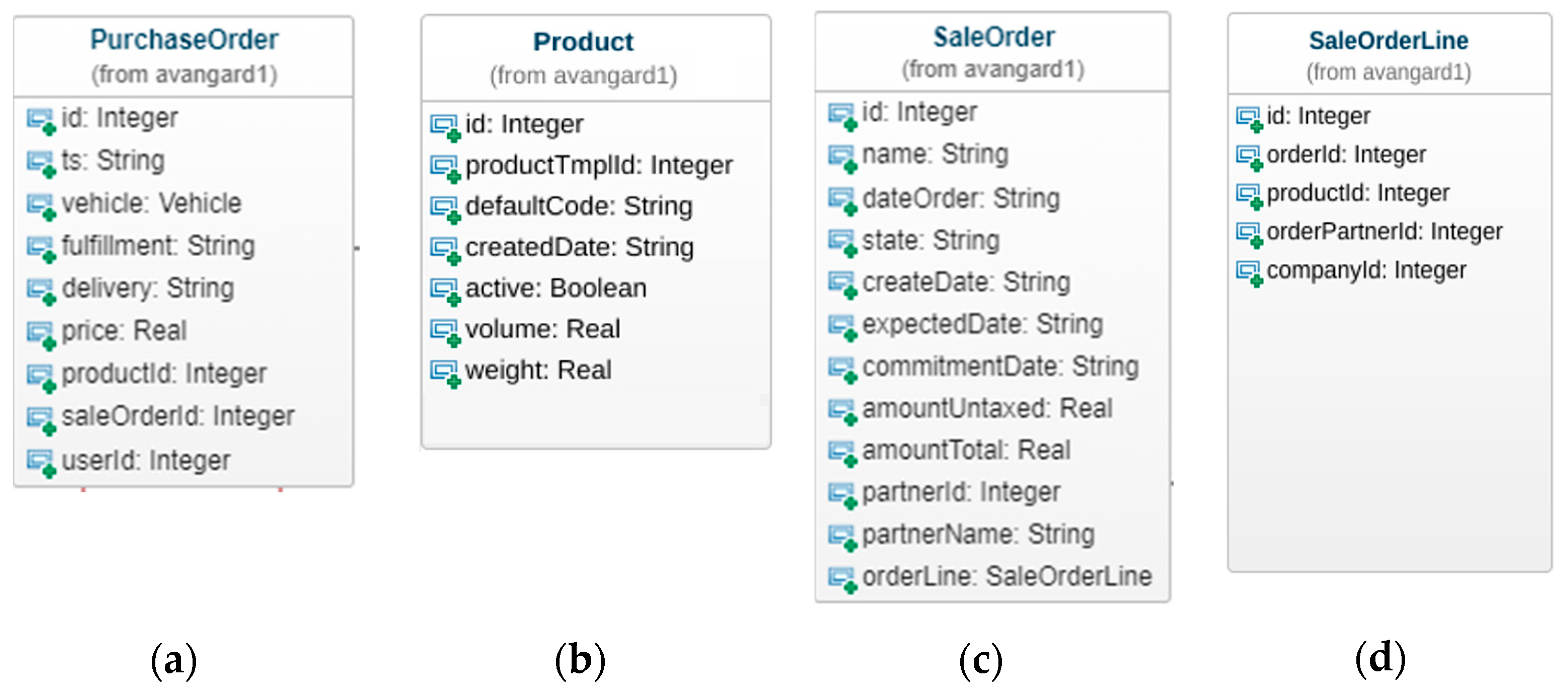
Task: Click the icon beside weight: Real
Action: click(x=445, y=372)
